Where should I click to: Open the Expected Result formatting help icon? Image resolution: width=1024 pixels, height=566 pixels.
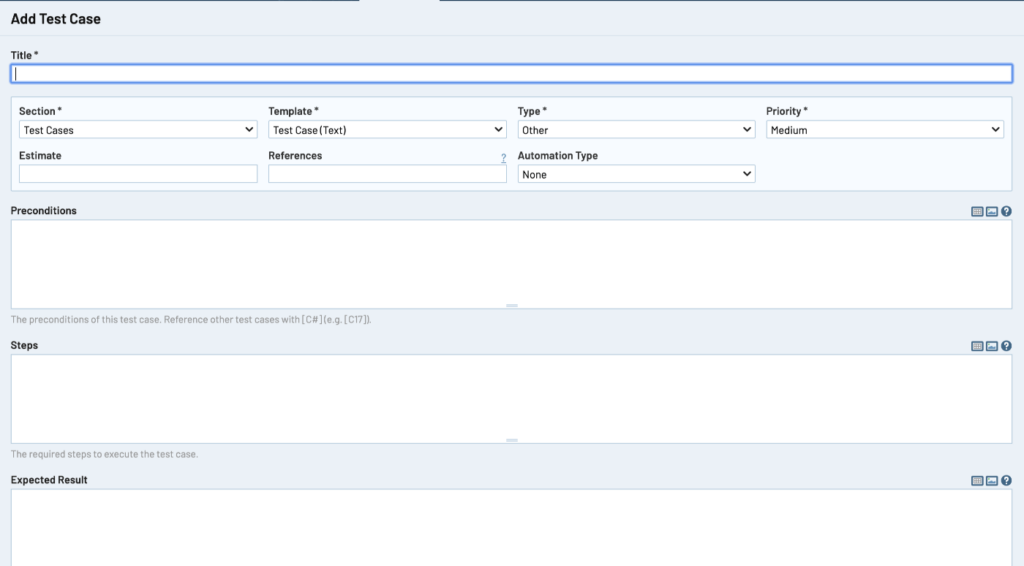(1006, 480)
